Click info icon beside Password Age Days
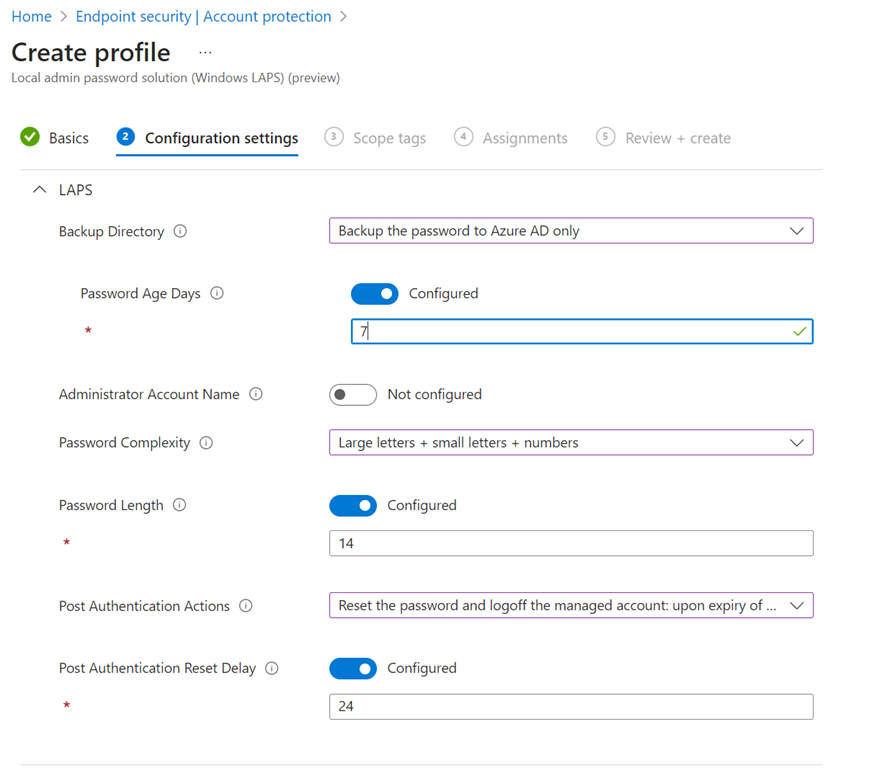Viewport: 885px width, 768px height. (x=217, y=294)
